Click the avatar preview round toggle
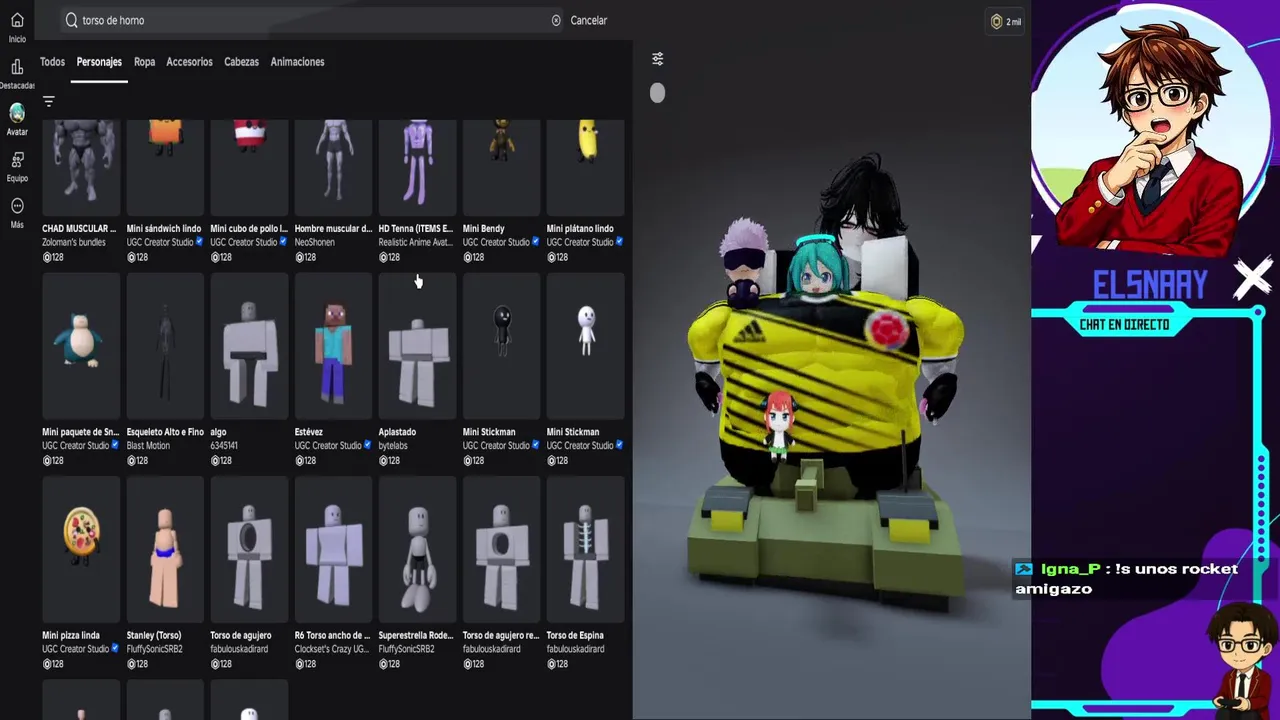This screenshot has width=1280, height=720. pyautogui.click(x=657, y=93)
